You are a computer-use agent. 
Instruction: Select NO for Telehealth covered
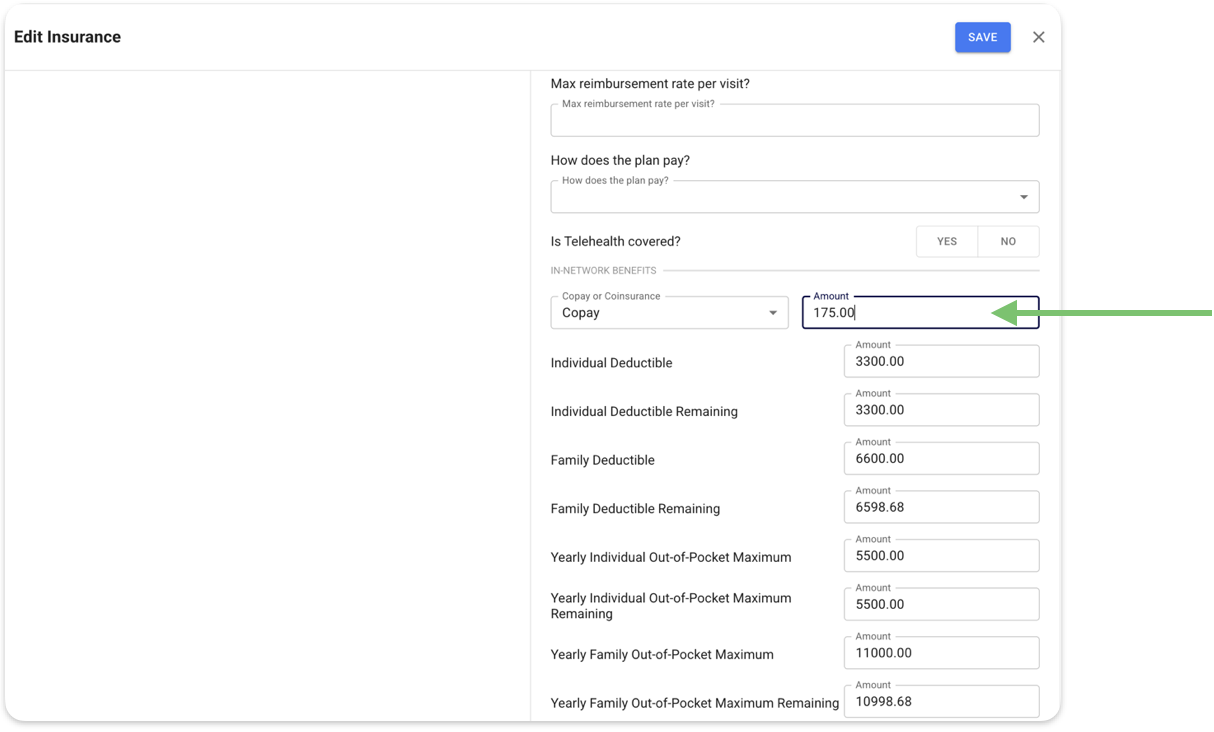[x=1008, y=241]
